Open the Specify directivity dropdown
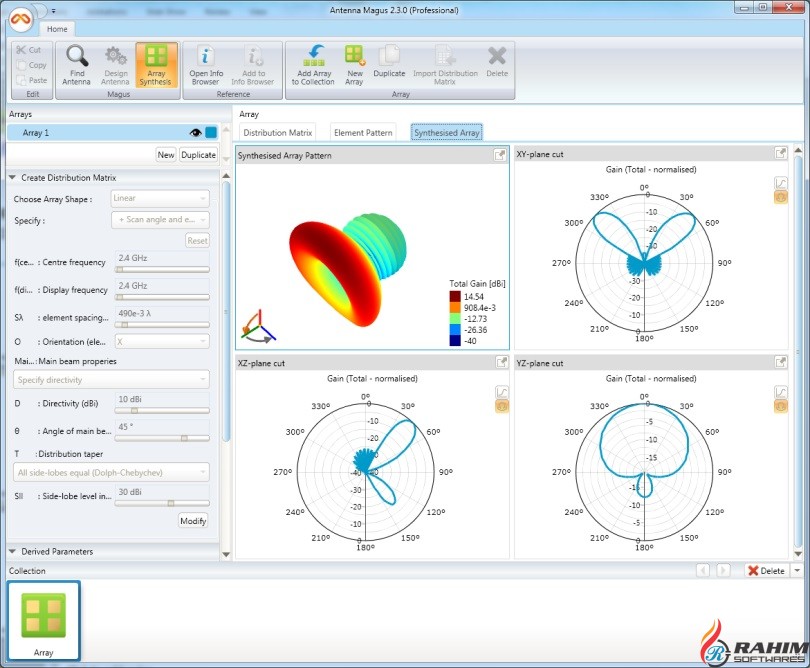810x668 pixels. point(111,380)
